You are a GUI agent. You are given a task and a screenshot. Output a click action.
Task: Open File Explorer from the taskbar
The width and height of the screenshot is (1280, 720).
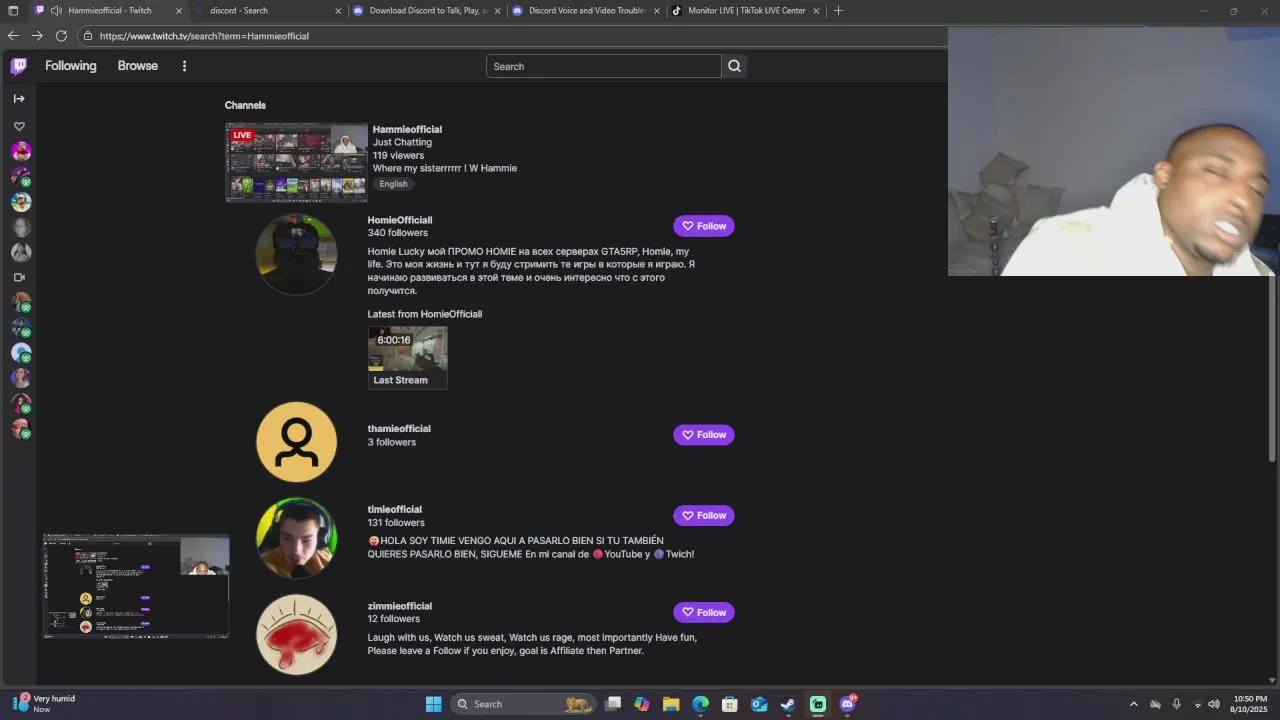(671, 704)
